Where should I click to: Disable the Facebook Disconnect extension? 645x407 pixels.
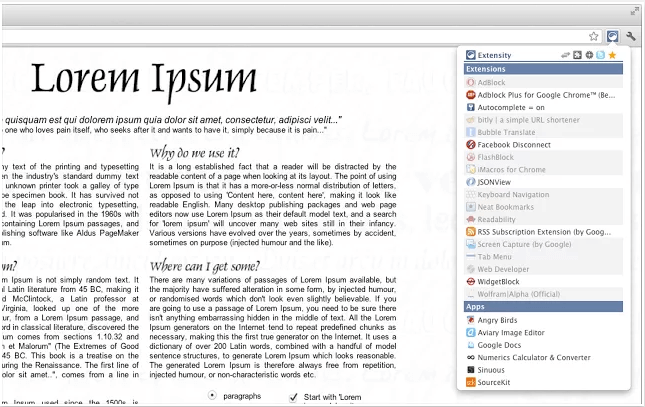tap(543, 144)
